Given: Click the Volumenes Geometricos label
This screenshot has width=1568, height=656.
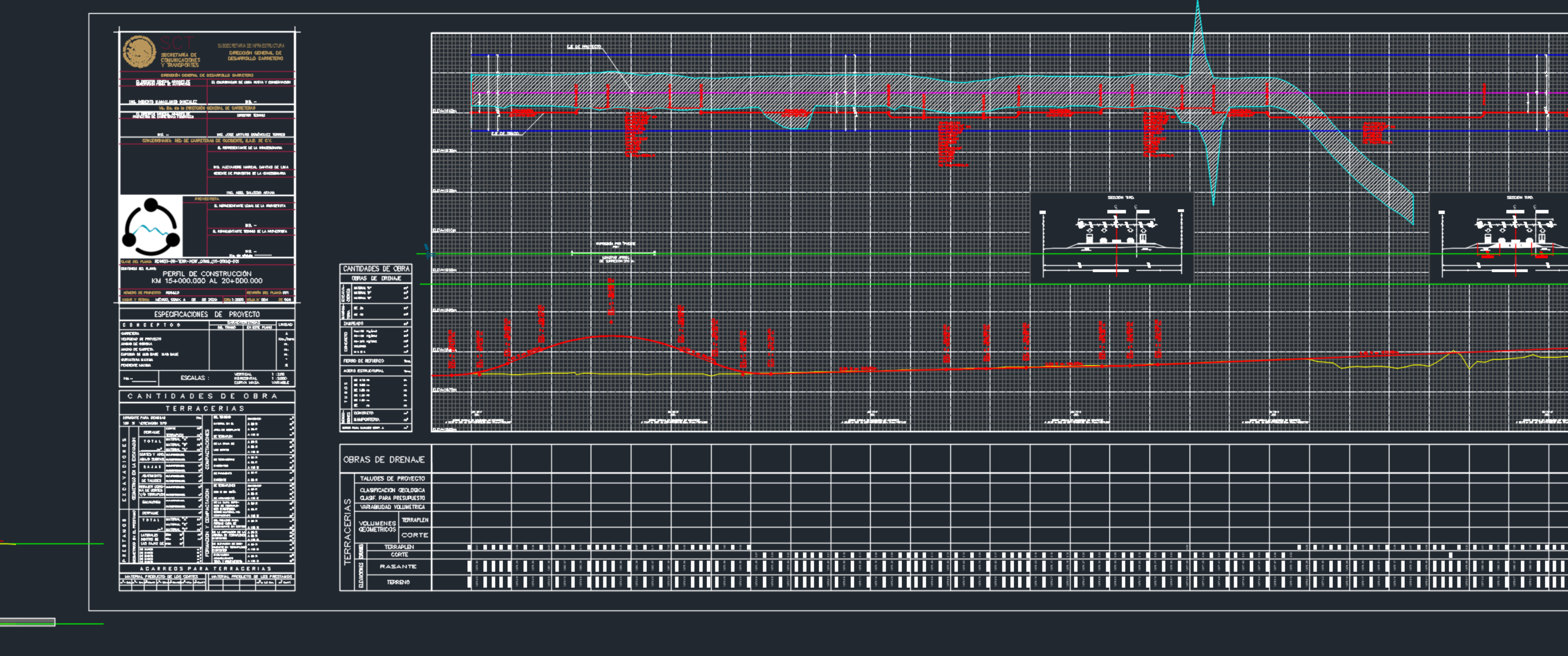Looking at the screenshot, I should tap(377, 526).
